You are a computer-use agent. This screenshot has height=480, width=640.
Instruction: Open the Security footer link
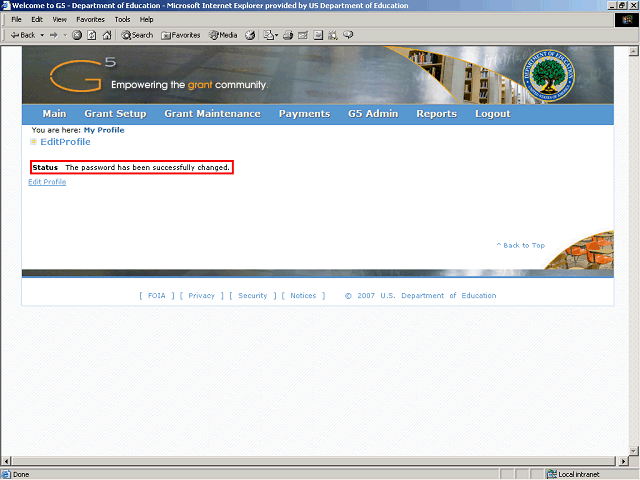[x=253, y=296]
